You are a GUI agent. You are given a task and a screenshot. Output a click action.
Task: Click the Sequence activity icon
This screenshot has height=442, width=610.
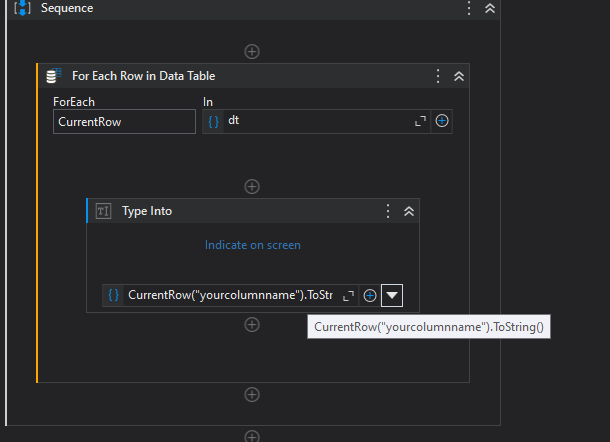[x=22, y=8]
